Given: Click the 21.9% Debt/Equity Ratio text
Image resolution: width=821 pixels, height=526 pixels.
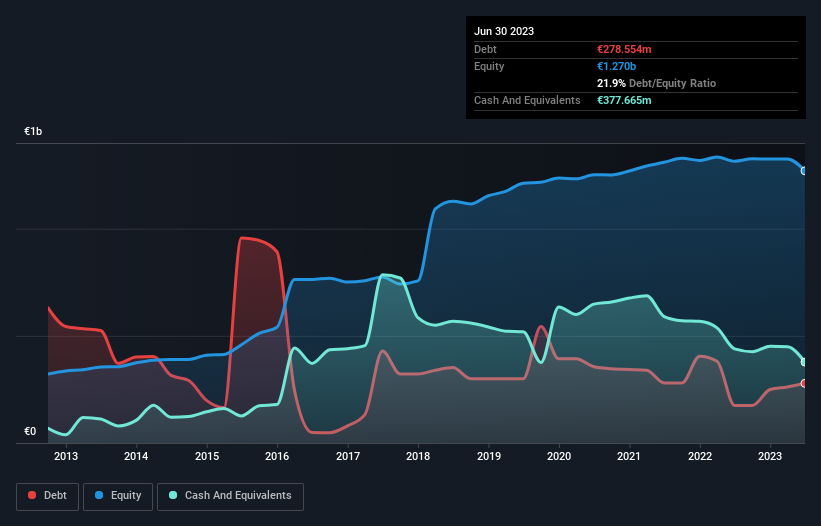Looking at the screenshot, I should (x=657, y=83).
